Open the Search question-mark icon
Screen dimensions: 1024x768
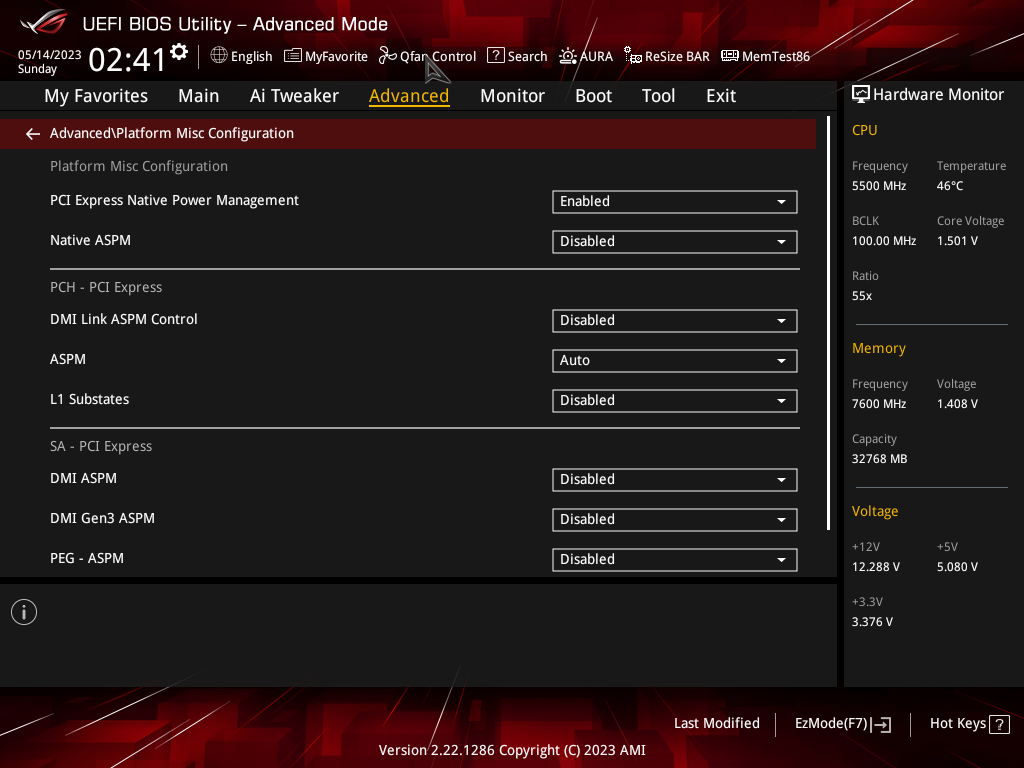[x=496, y=56]
